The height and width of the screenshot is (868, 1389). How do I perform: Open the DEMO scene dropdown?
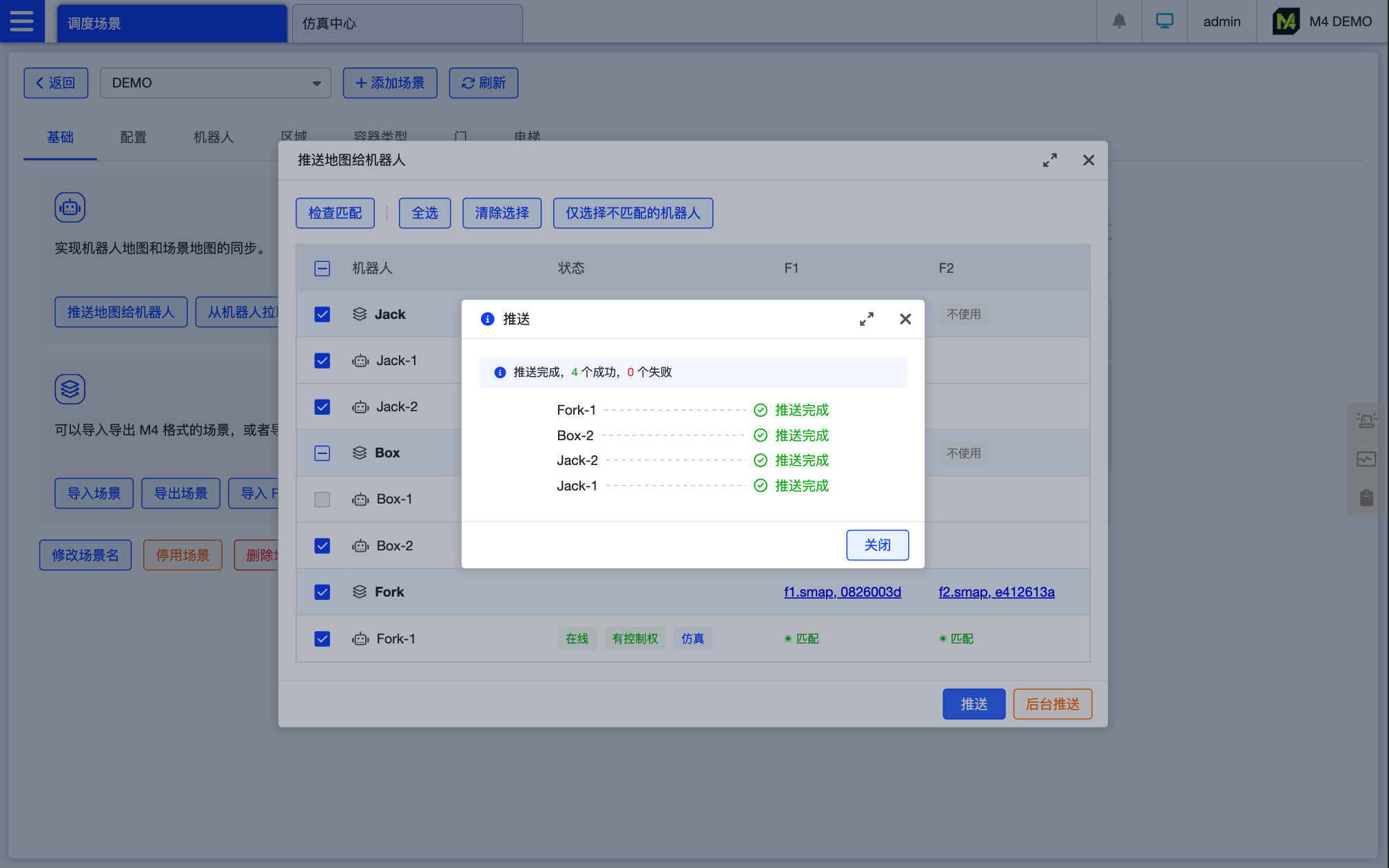click(215, 83)
